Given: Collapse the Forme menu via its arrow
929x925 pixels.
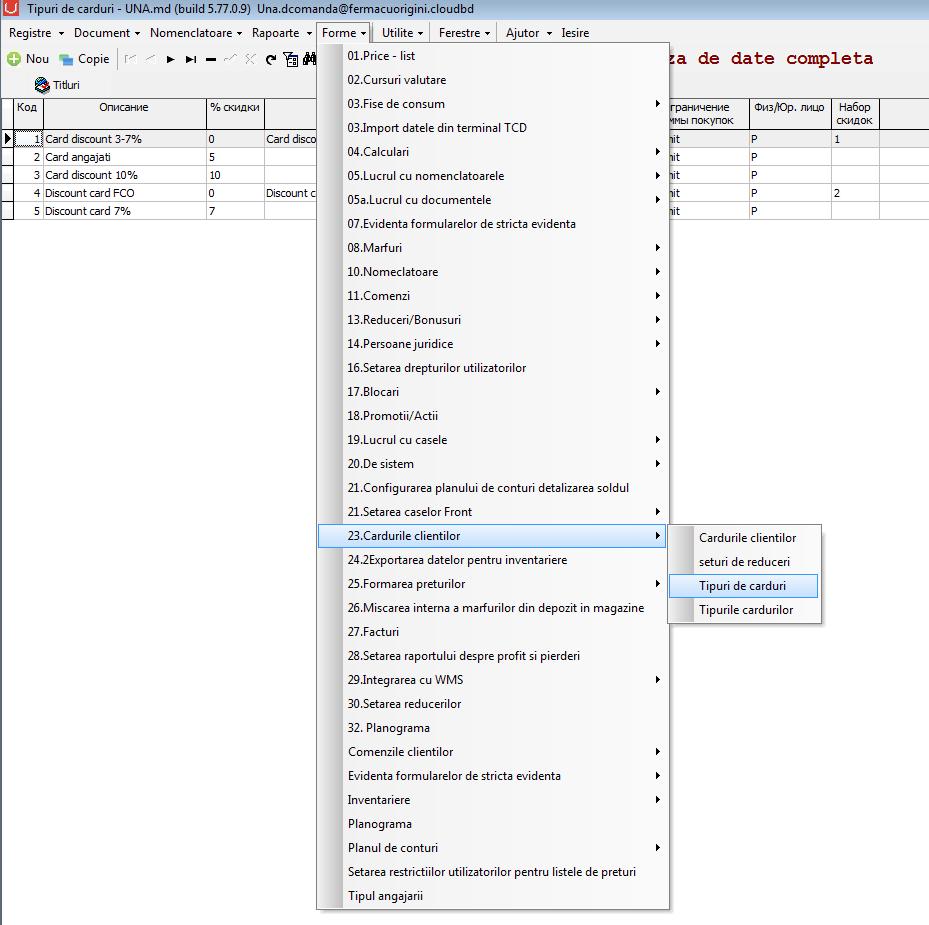Looking at the screenshot, I should pos(364,34).
